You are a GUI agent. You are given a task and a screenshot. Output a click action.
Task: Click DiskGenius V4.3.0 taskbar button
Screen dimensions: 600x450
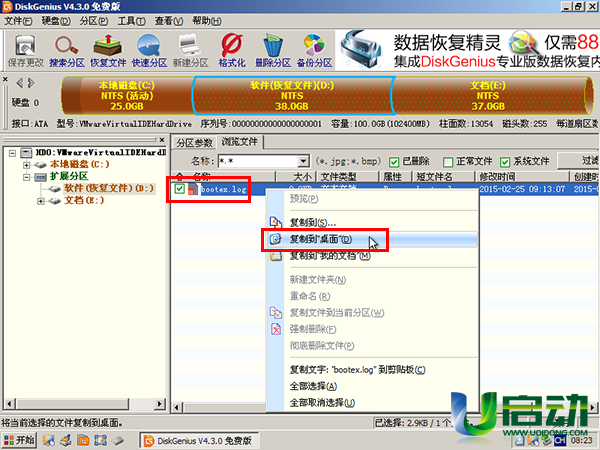click(199, 440)
